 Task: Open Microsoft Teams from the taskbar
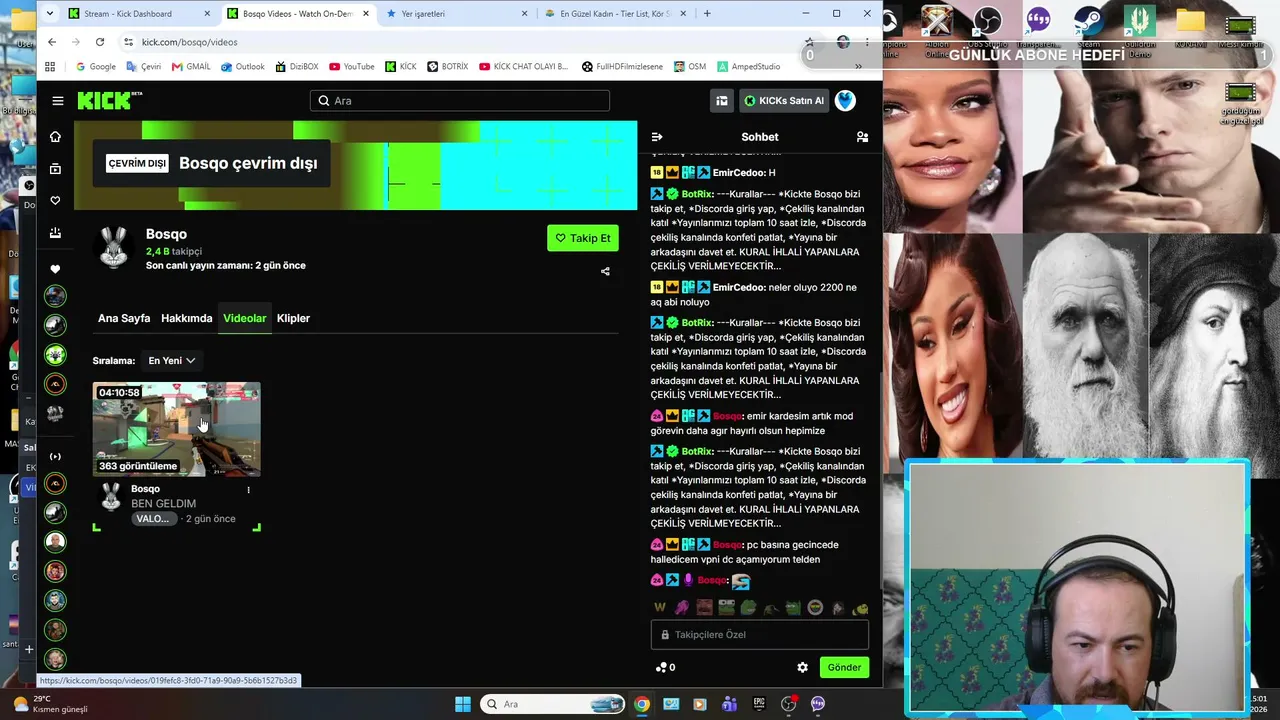coord(729,704)
